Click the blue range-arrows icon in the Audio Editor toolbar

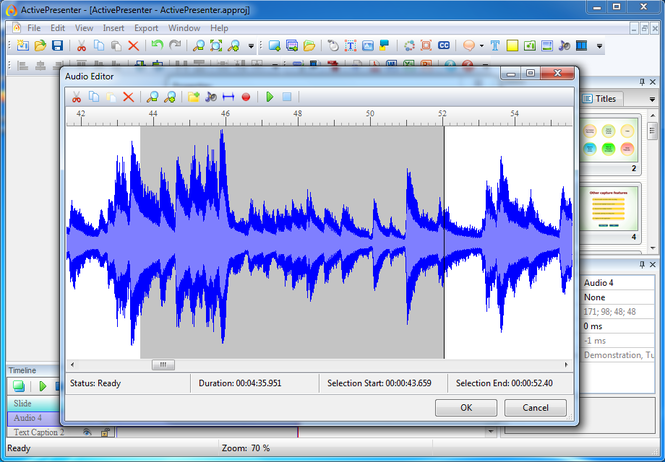[x=228, y=97]
